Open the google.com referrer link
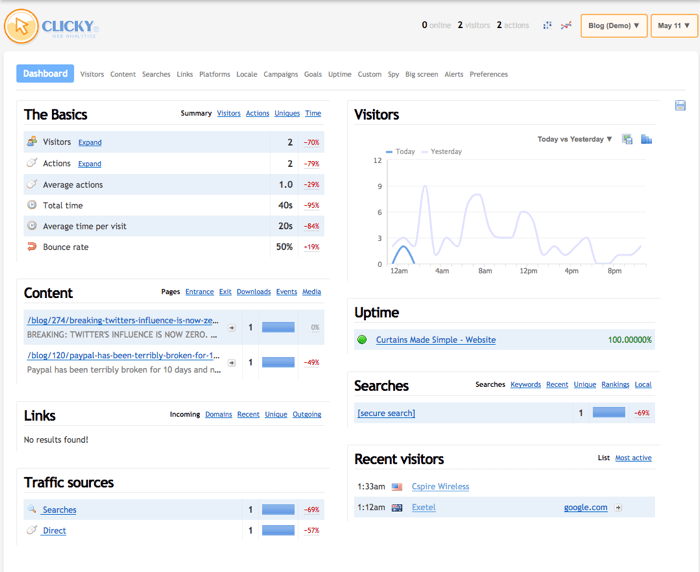 tap(585, 507)
